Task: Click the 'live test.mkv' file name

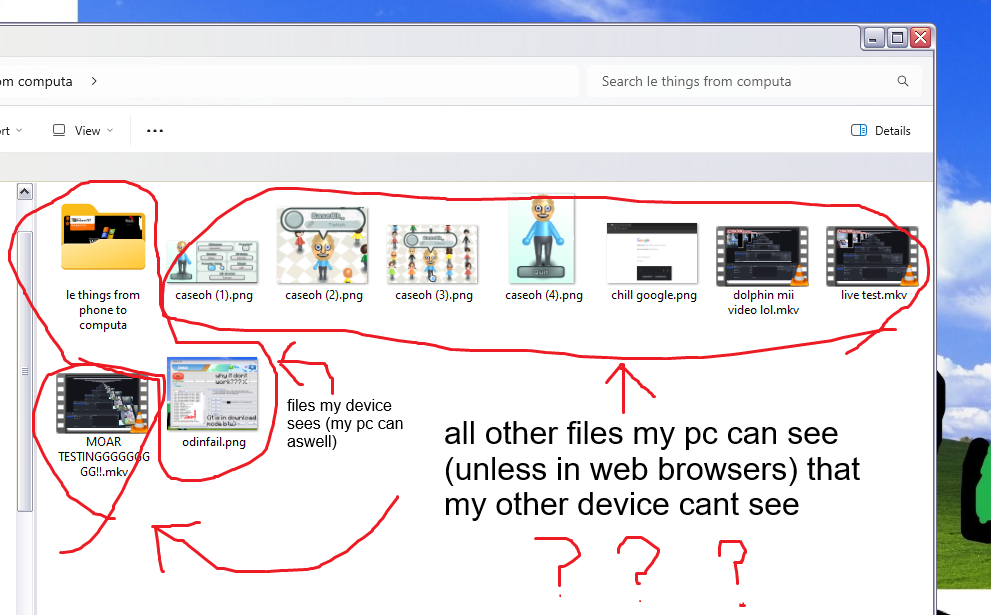Action: click(873, 295)
